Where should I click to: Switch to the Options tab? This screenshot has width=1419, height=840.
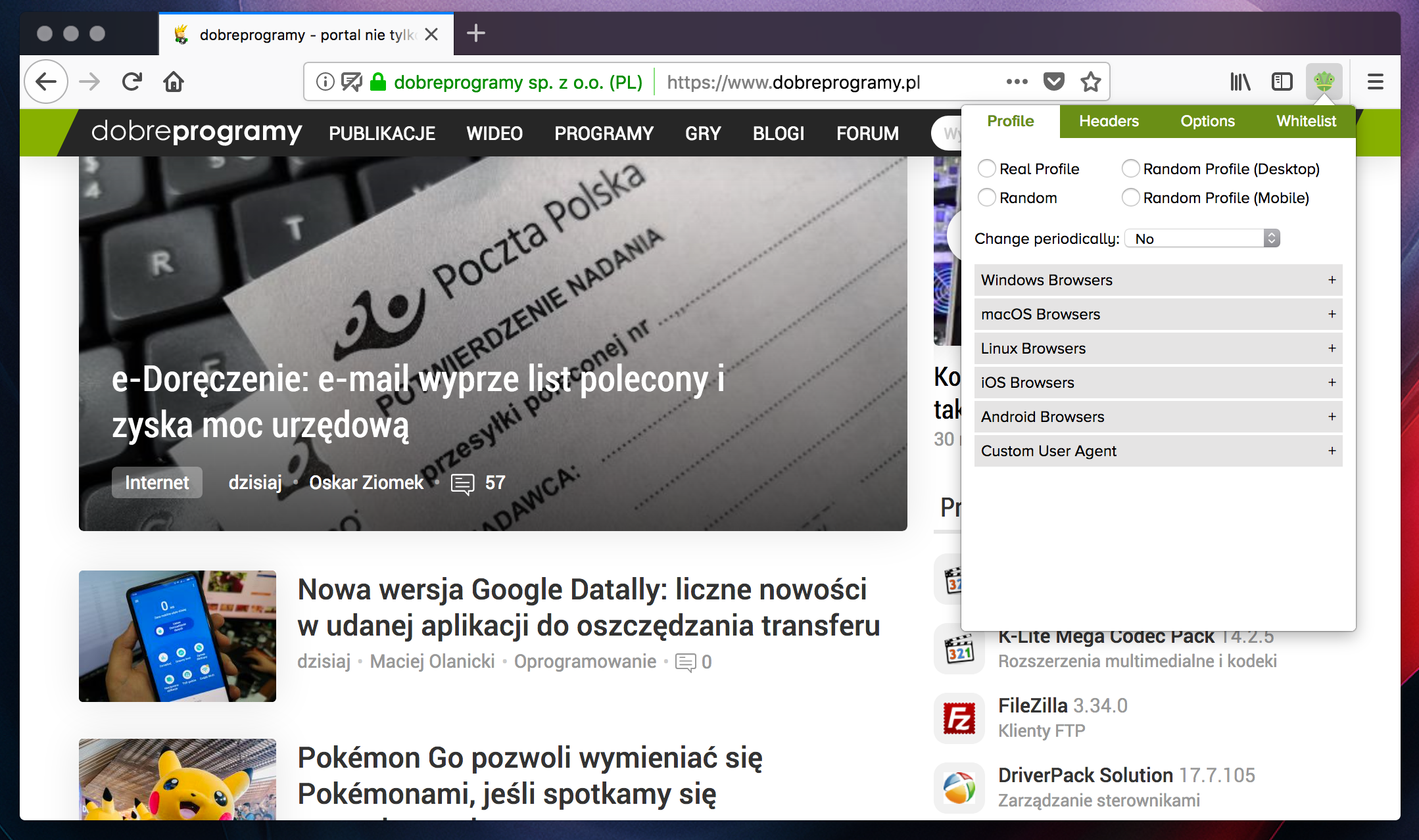(x=1208, y=122)
